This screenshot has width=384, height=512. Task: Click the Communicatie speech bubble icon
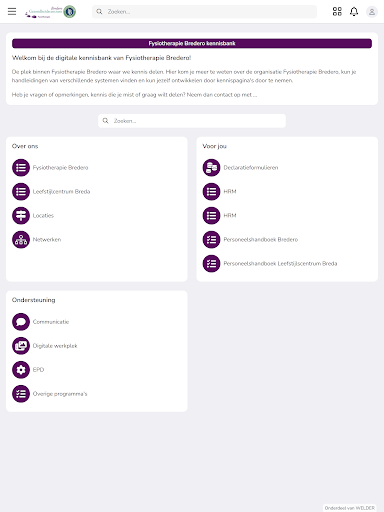tap(21, 322)
